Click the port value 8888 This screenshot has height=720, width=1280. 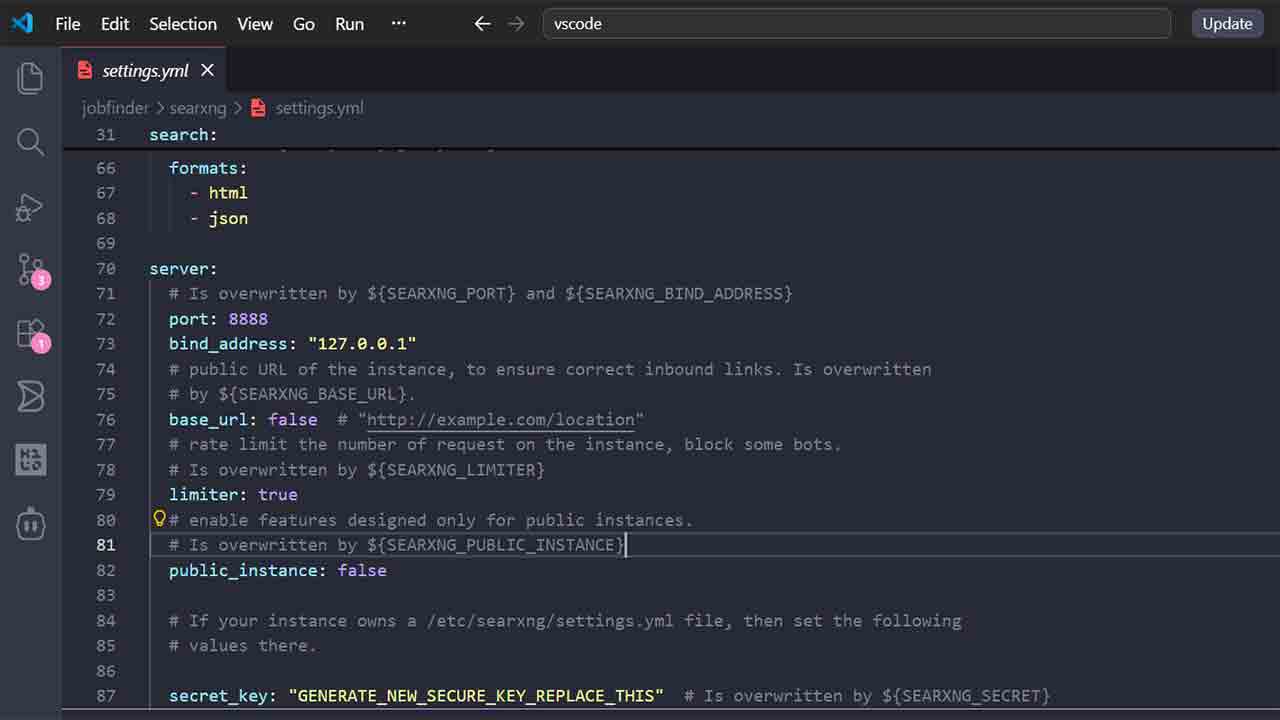click(x=248, y=319)
